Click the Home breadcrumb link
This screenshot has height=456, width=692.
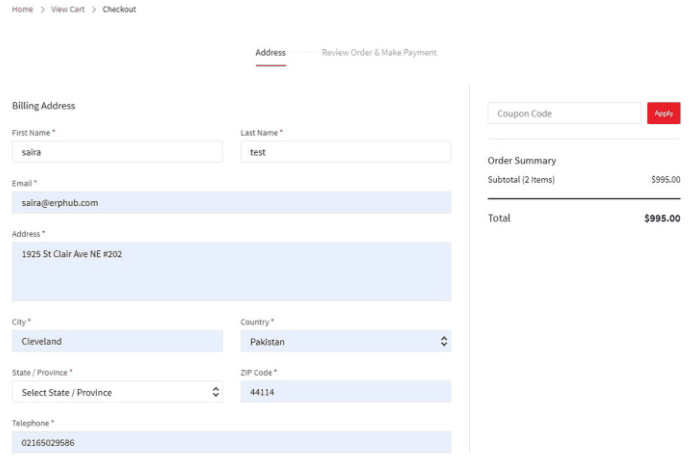pos(22,9)
